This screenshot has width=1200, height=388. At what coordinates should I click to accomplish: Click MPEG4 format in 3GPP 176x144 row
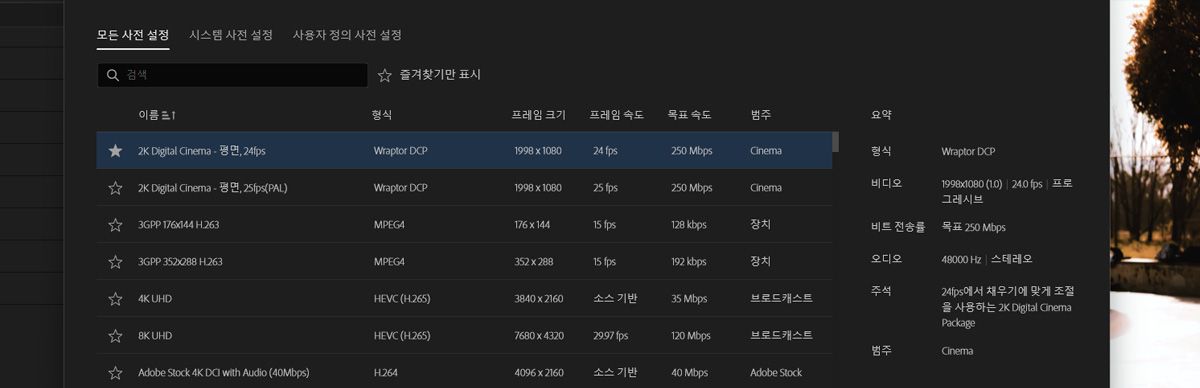(389, 225)
